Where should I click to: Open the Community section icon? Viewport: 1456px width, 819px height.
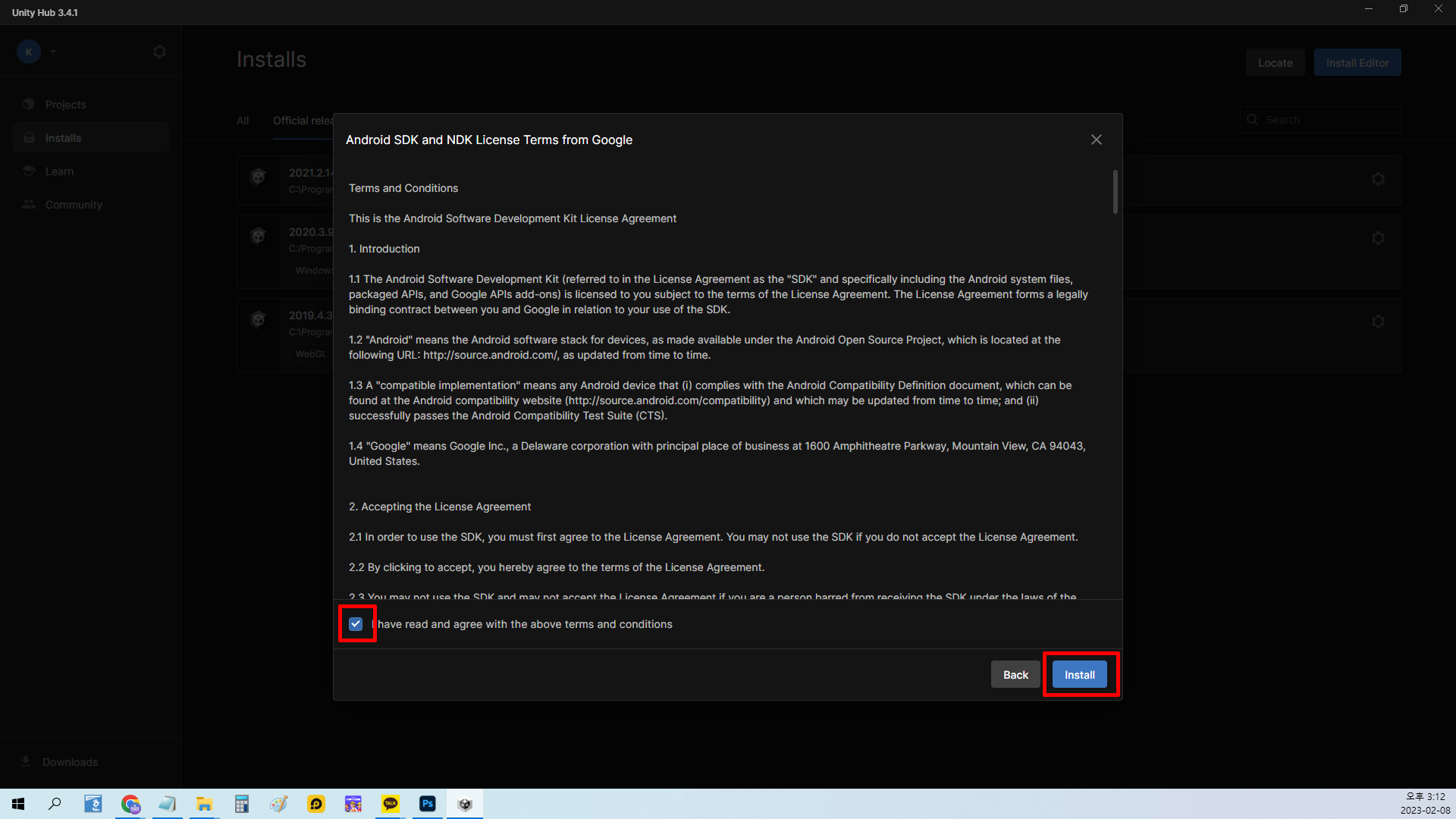(30, 205)
